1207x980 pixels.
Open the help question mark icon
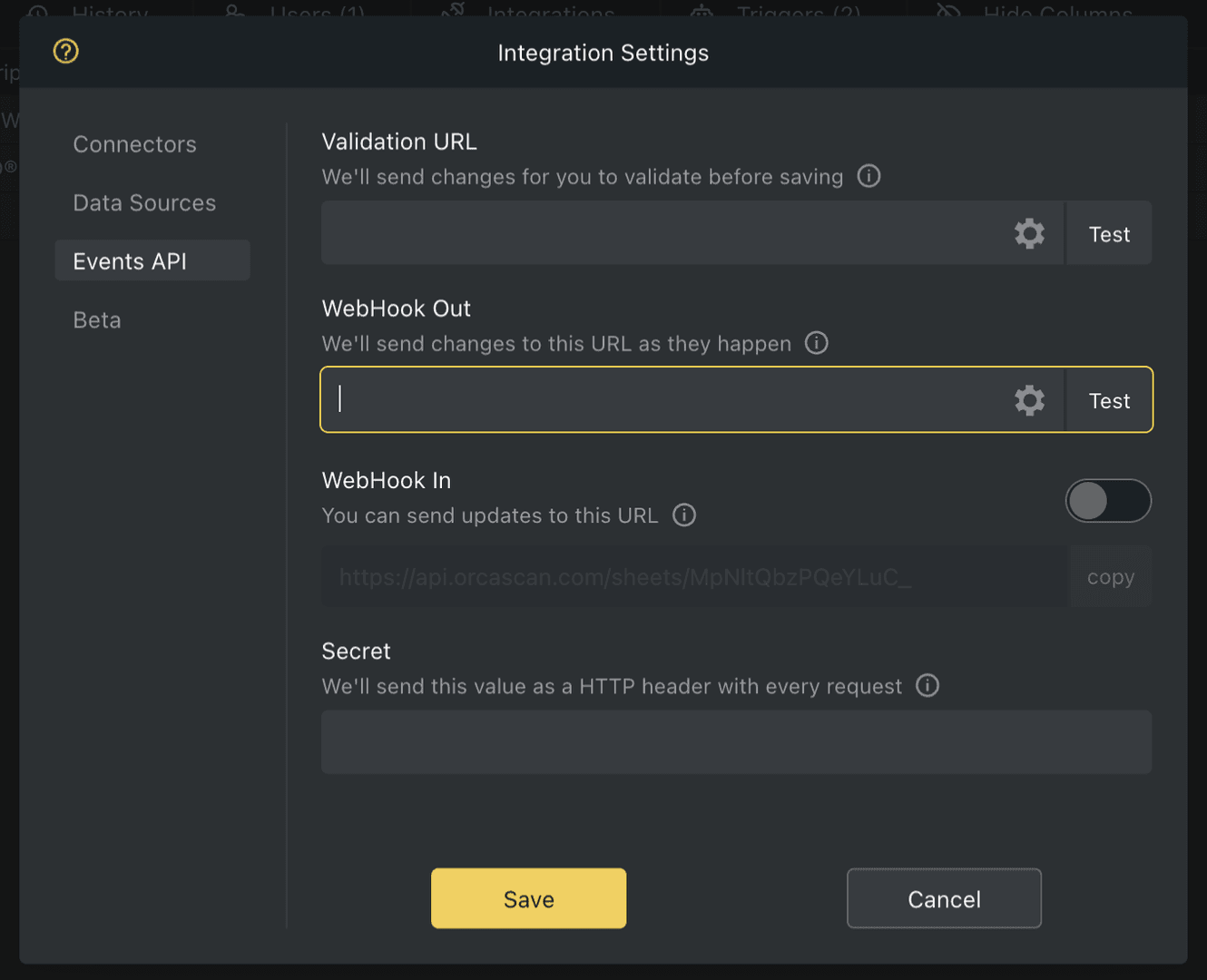64,52
